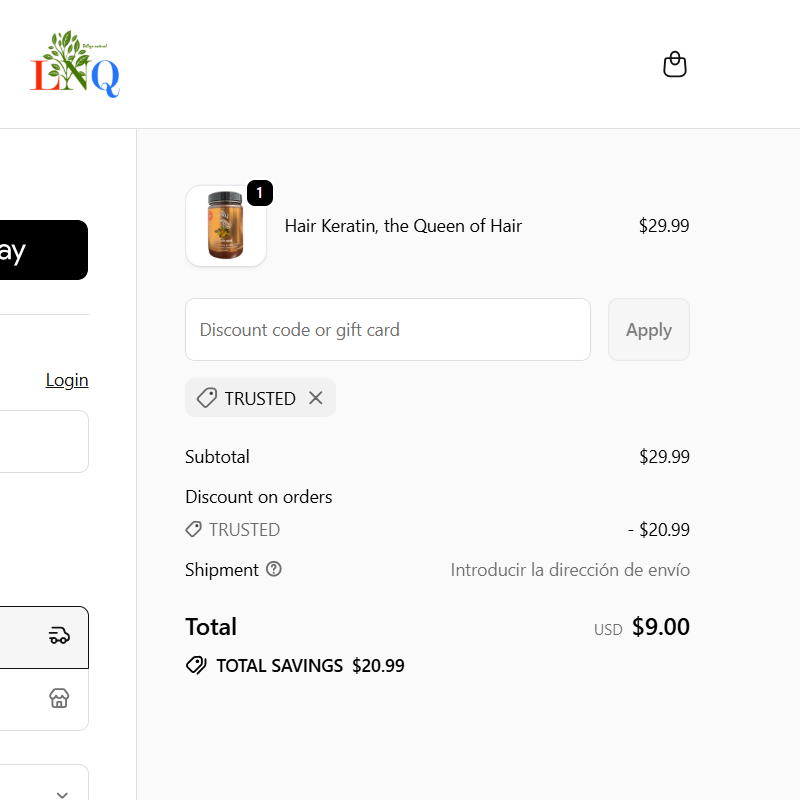This screenshot has width=800, height=800.
Task: Click the tag icon beside TOTAL SAVINGS
Action: pos(196,665)
